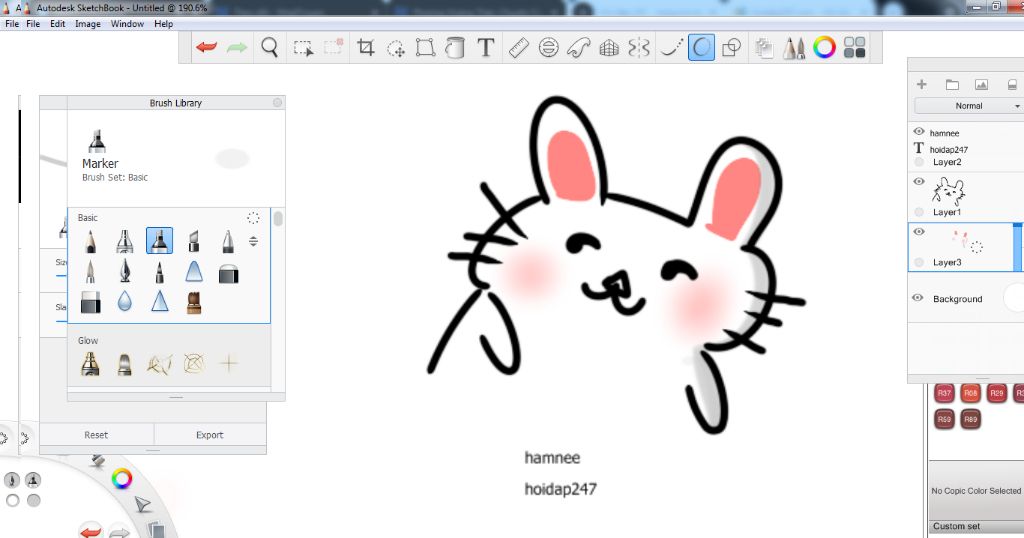Click the Brush Library bottom resize handle
Screen dimensions: 1024x538
pos(176,397)
